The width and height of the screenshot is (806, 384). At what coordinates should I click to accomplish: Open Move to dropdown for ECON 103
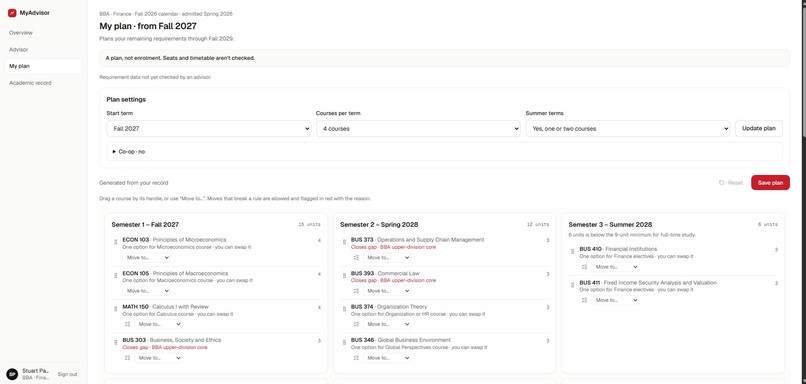(x=146, y=258)
